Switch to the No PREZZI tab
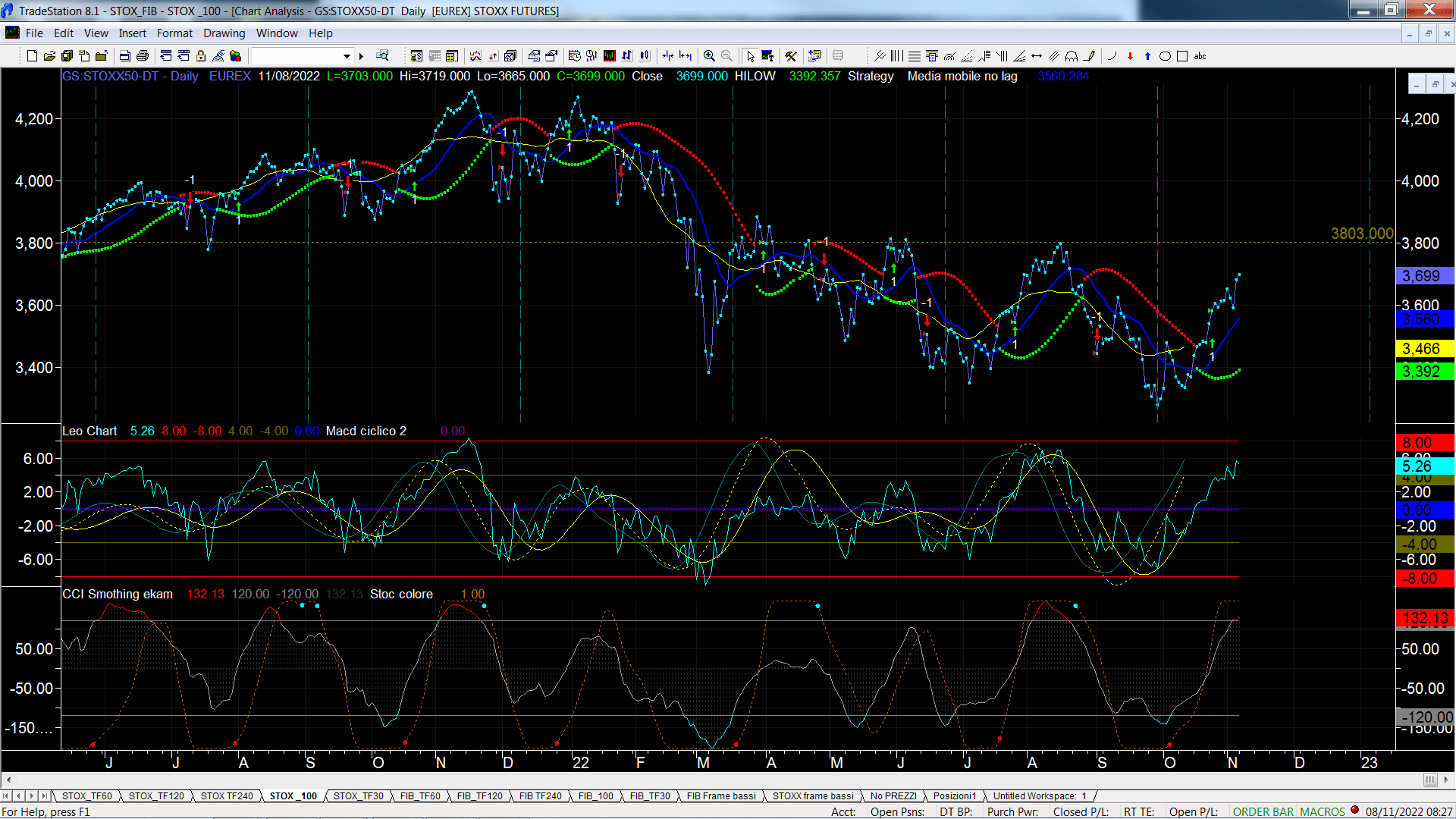Screen dimensions: 1456x819 click(x=893, y=795)
